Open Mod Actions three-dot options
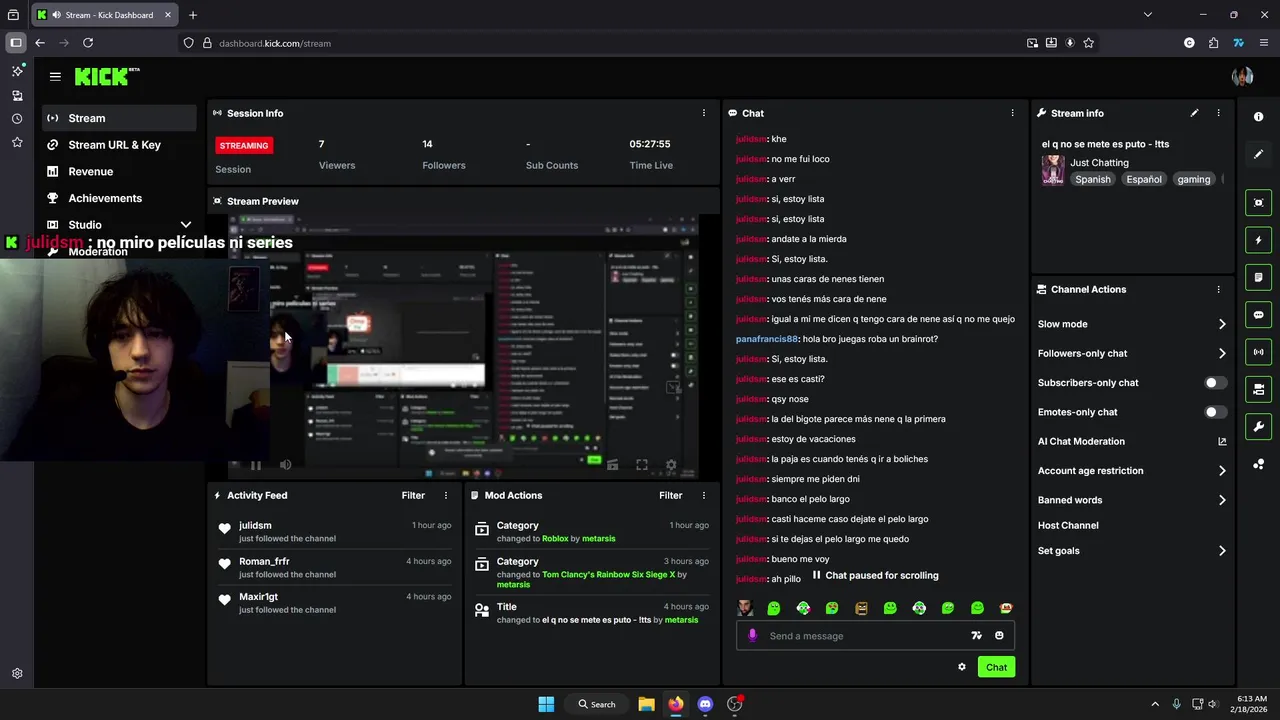Image resolution: width=1280 pixels, height=720 pixels. pyautogui.click(x=704, y=495)
